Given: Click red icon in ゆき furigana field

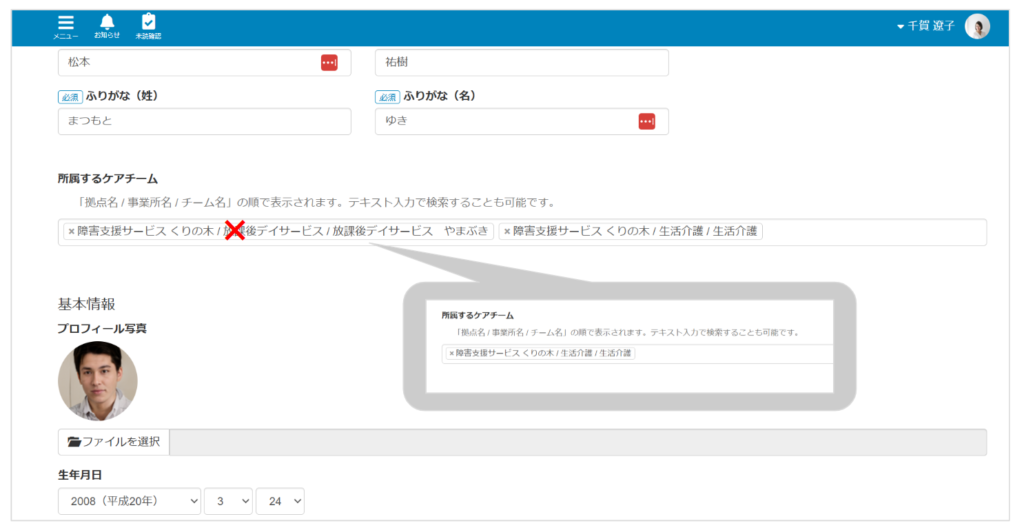Looking at the screenshot, I should click(646, 121).
